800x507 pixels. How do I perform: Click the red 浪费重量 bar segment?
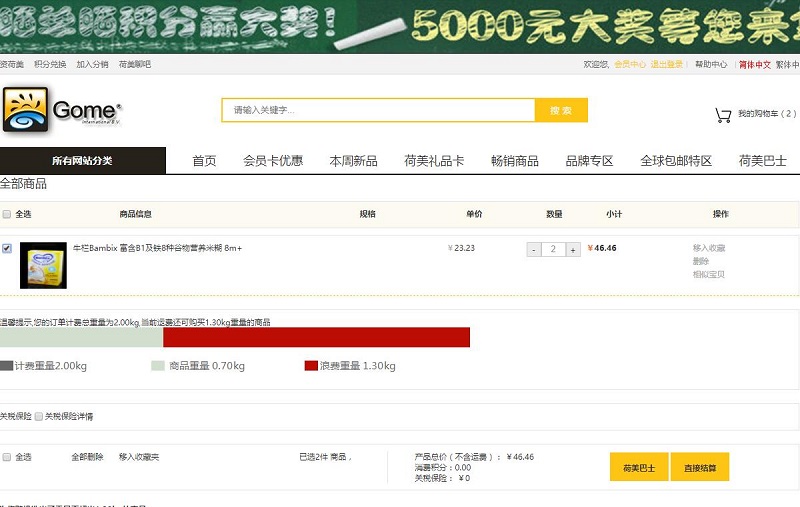click(x=316, y=338)
